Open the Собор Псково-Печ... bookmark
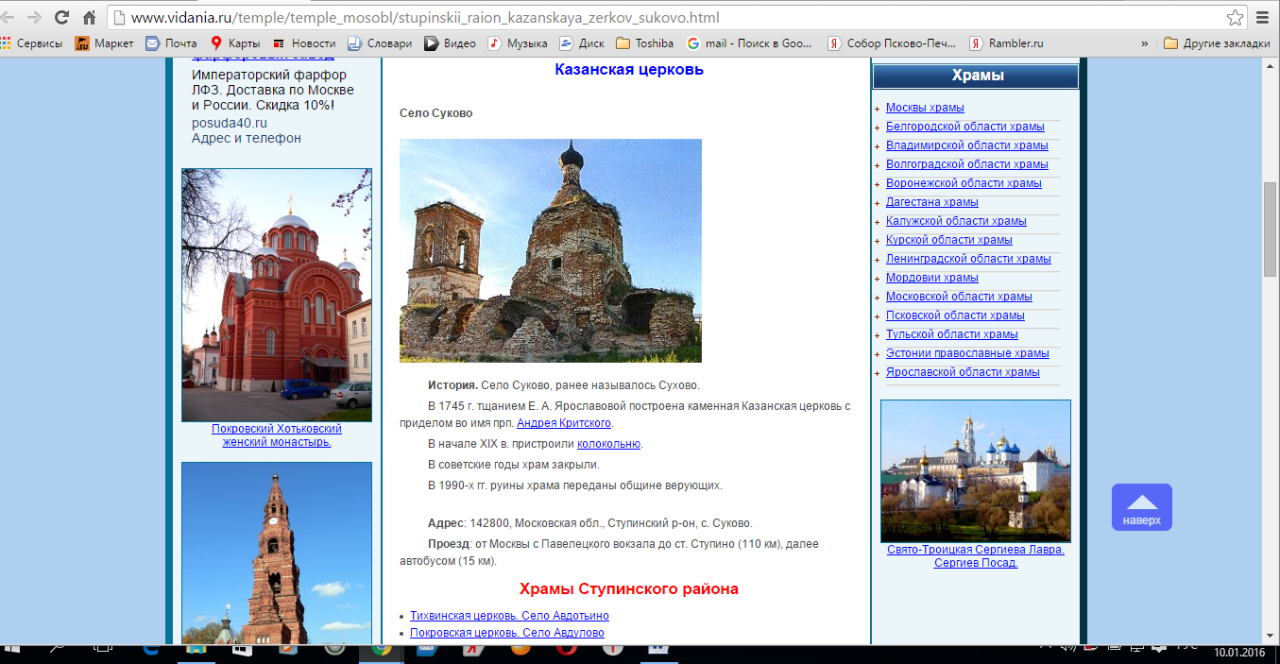This screenshot has height=664, width=1280. (x=892, y=43)
